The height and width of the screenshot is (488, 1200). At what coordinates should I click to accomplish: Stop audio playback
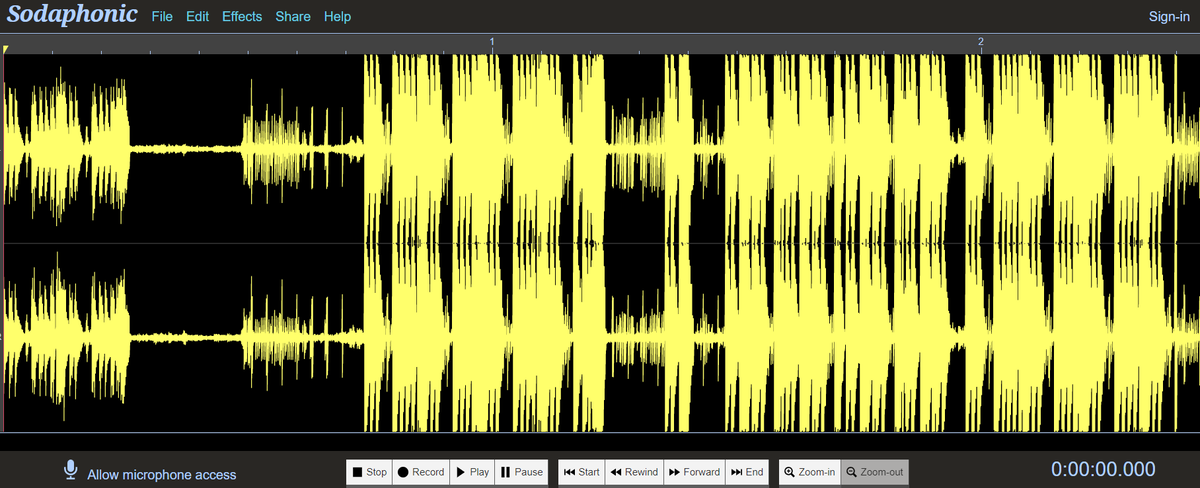click(370, 472)
